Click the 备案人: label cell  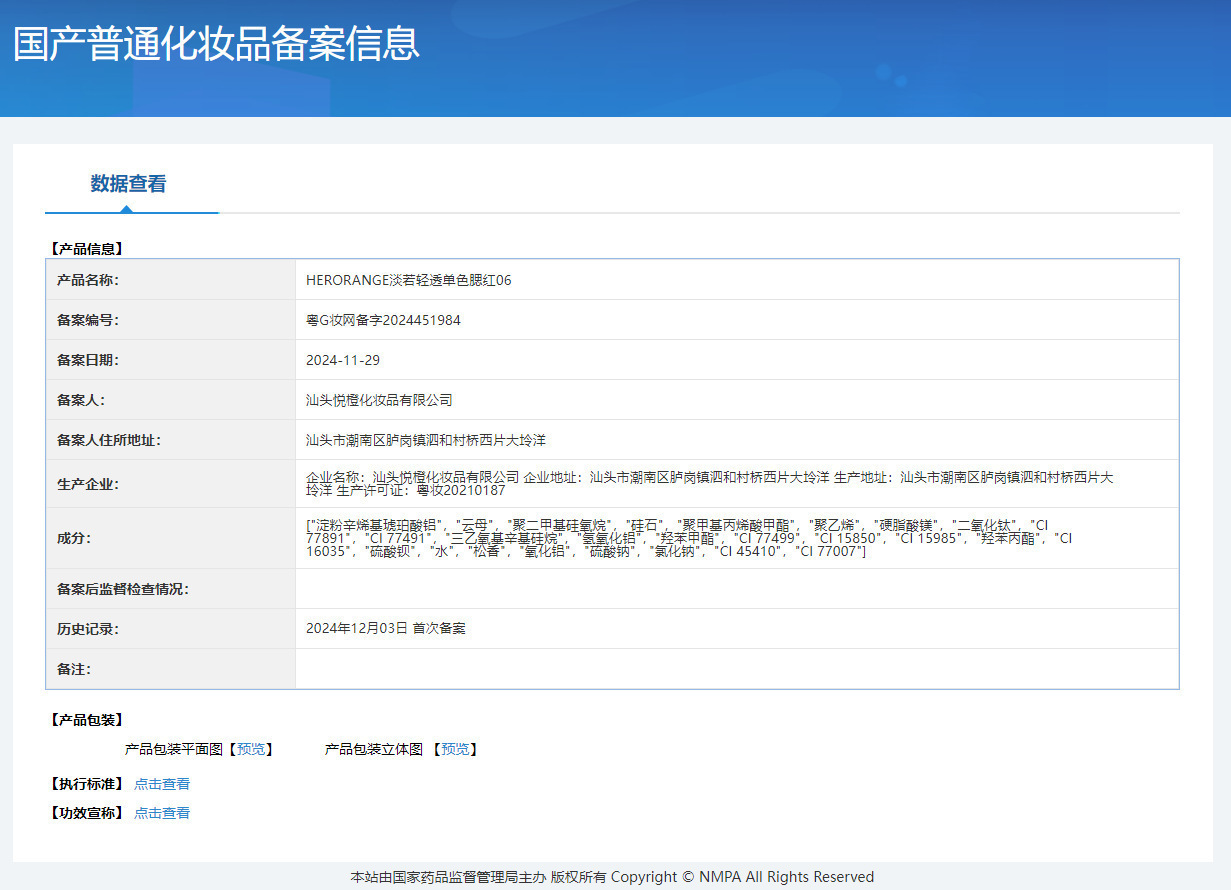pyautogui.click(x=171, y=400)
